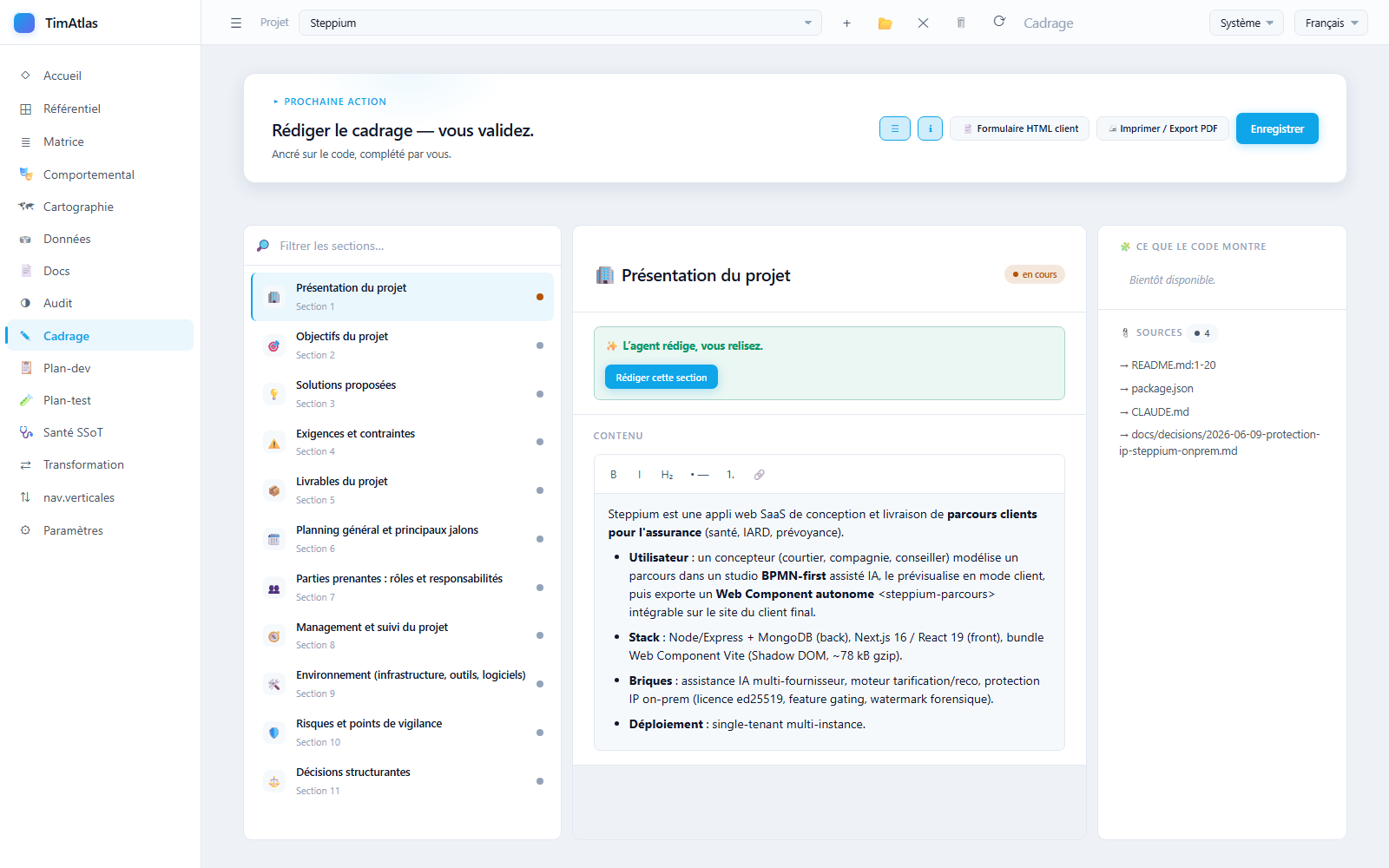The height and width of the screenshot is (868, 1389).
Task: Open CLAUDE.md source link
Action: click(x=1155, y=412)
